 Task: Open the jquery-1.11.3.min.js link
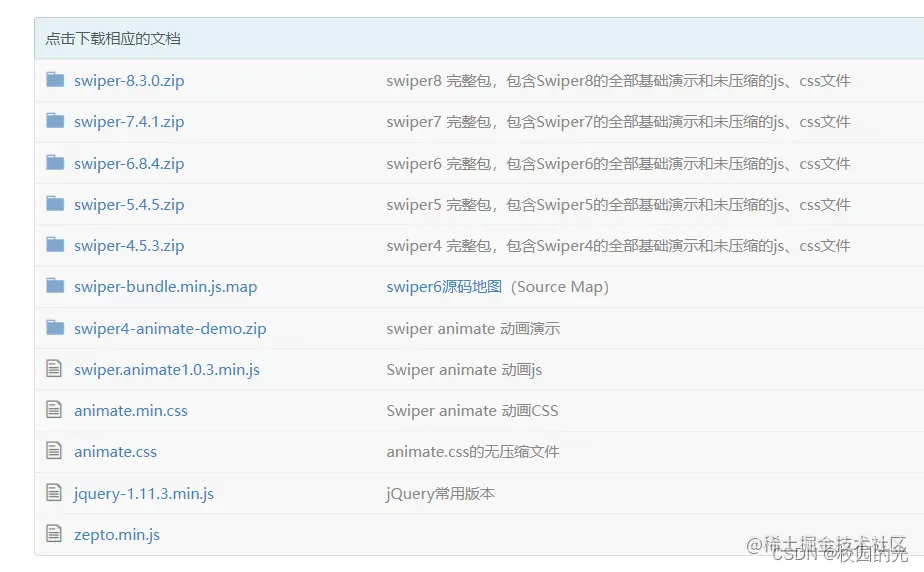[144, 494]
